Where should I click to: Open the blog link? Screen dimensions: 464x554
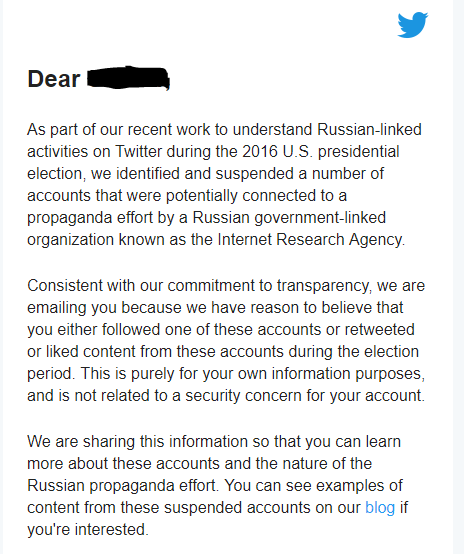pos(380,507)
